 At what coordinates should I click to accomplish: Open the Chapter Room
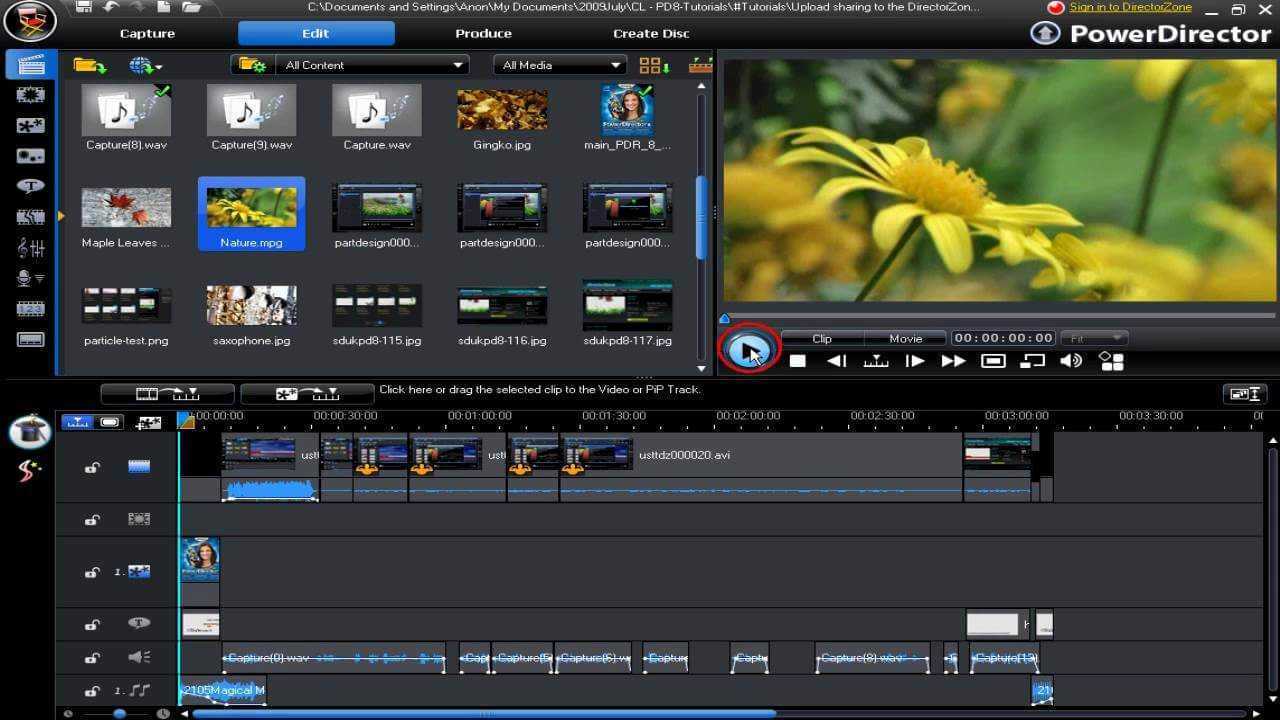[31, 309]
